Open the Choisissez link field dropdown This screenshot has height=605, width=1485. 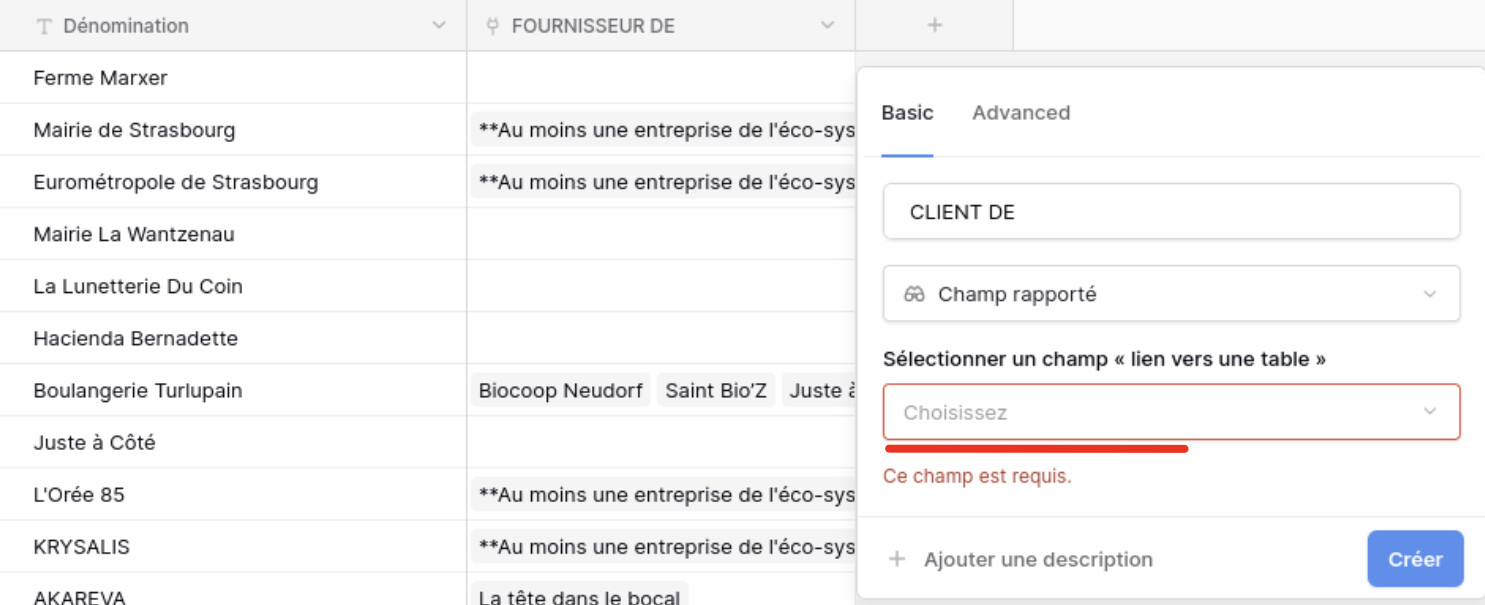[x=1170, y=412]
